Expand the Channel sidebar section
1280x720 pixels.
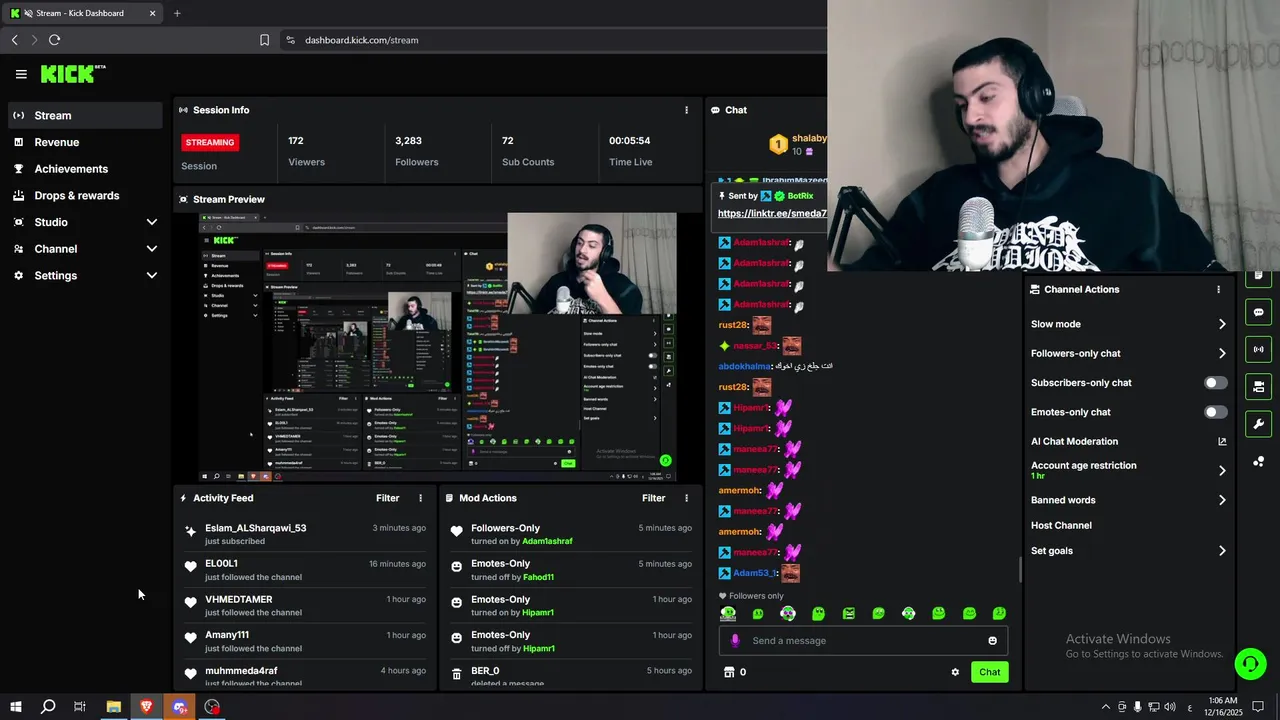pos(84,249)
